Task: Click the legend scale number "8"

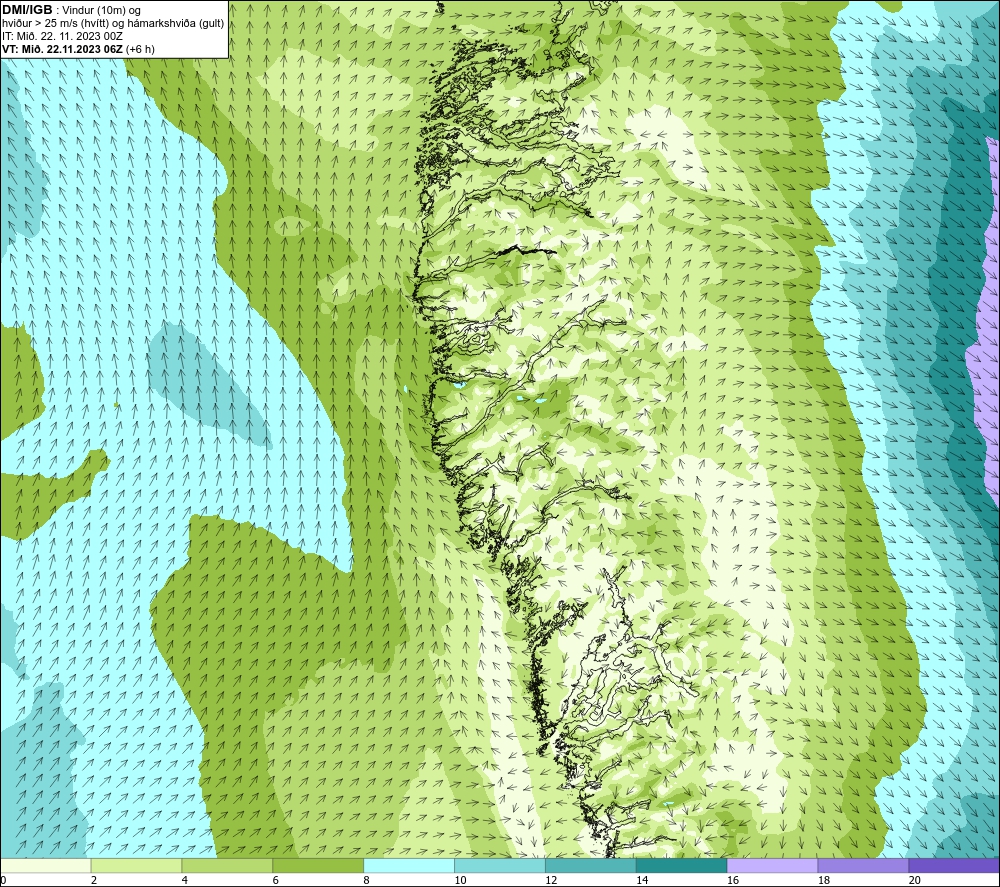Action: coord(366,880)
